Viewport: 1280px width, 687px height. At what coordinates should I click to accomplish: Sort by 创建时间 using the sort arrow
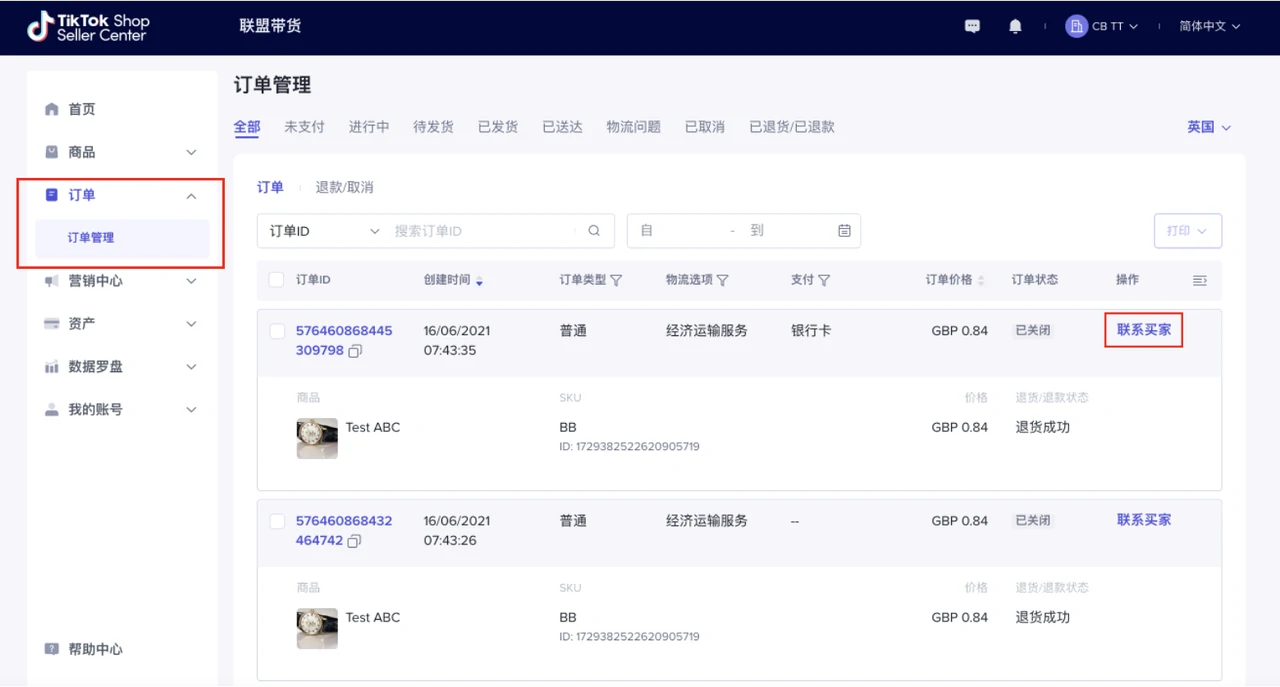tap(480, 281)
